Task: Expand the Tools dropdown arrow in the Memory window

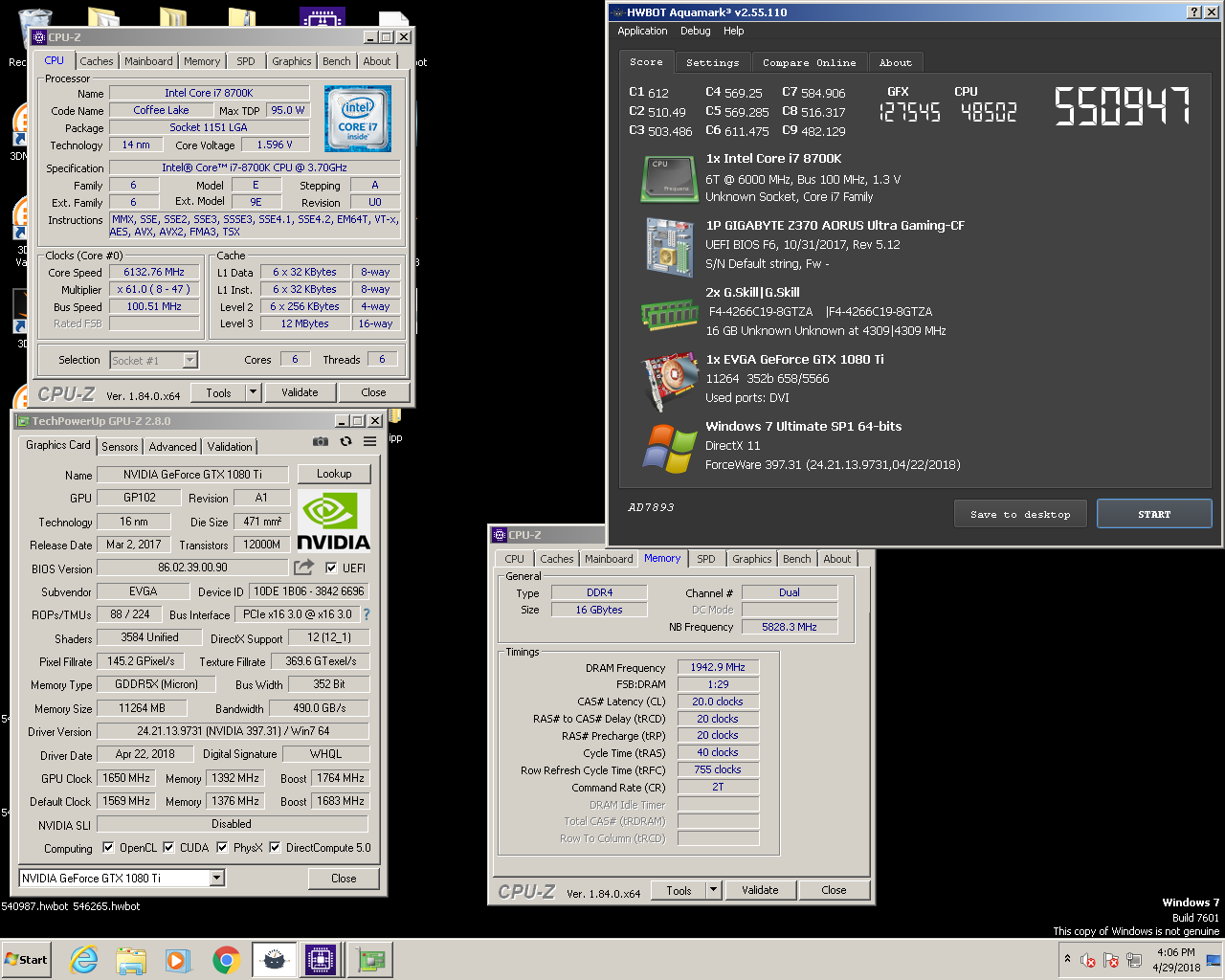Action: pos(713,890)
